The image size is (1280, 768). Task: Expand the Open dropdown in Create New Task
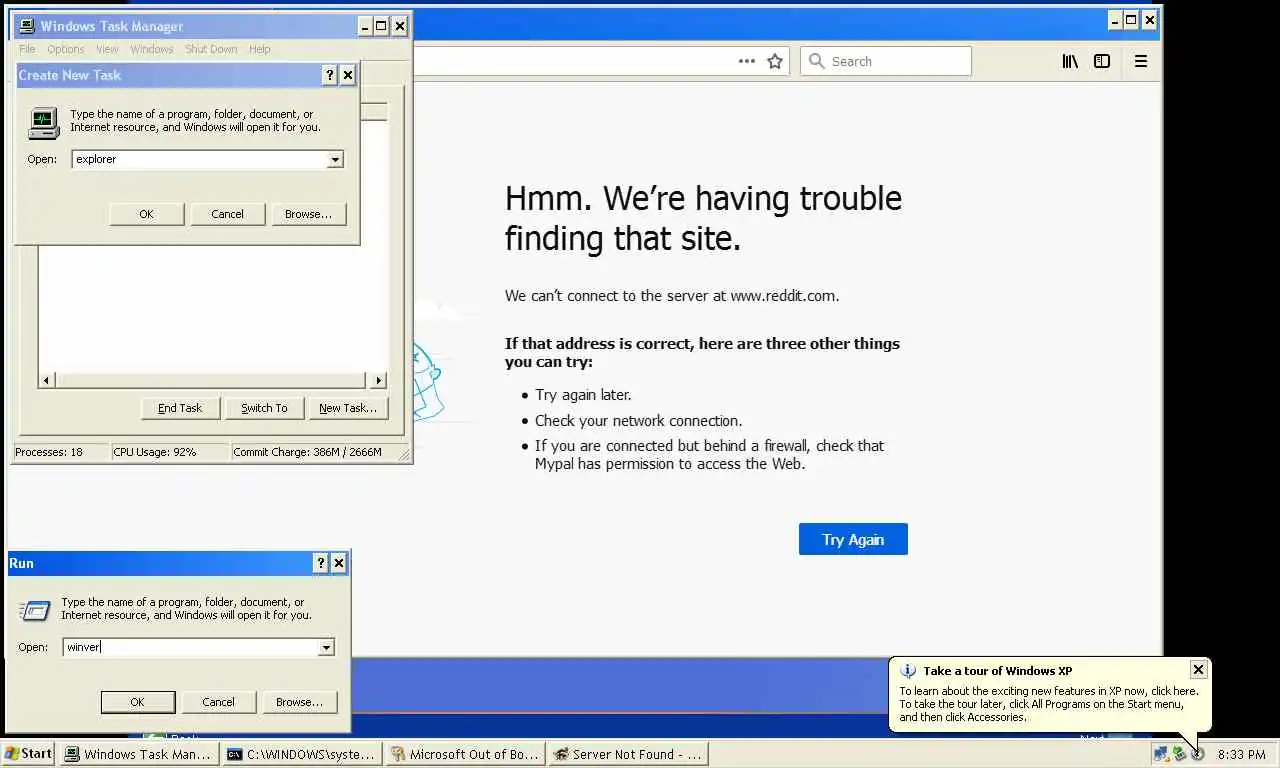[335, 159]
